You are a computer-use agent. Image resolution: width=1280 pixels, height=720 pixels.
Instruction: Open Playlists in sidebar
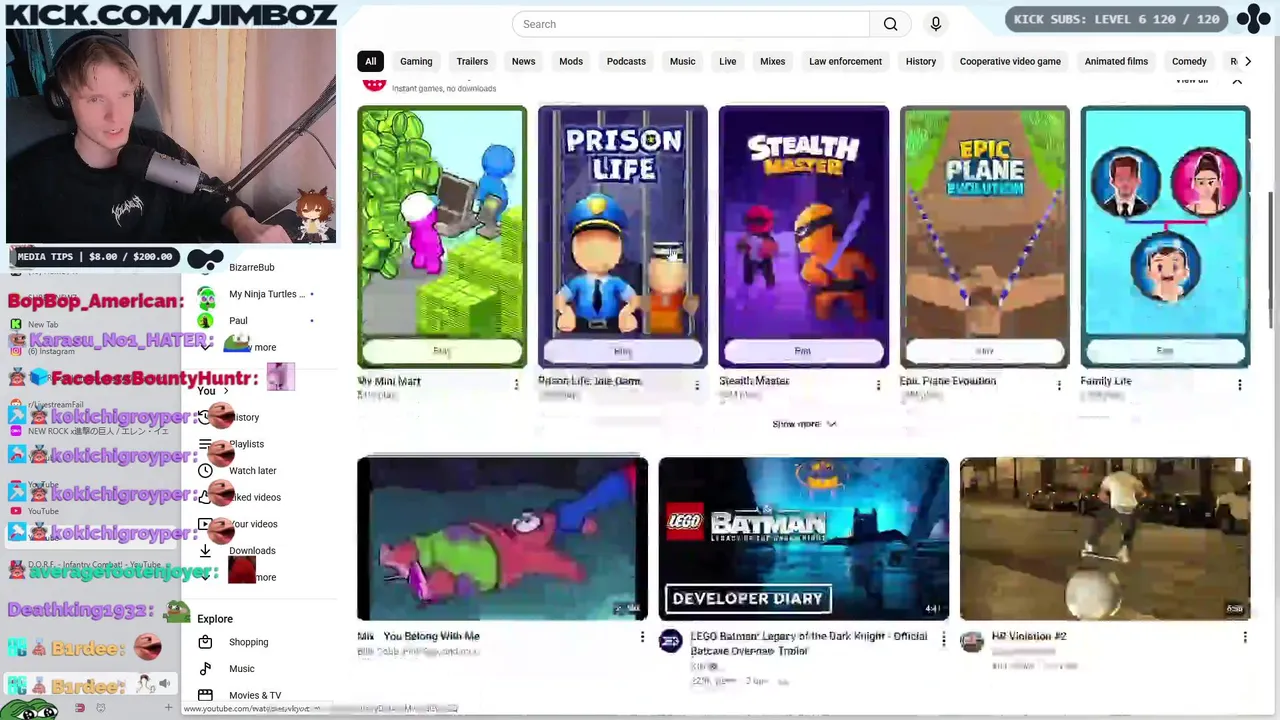(246, 444)
